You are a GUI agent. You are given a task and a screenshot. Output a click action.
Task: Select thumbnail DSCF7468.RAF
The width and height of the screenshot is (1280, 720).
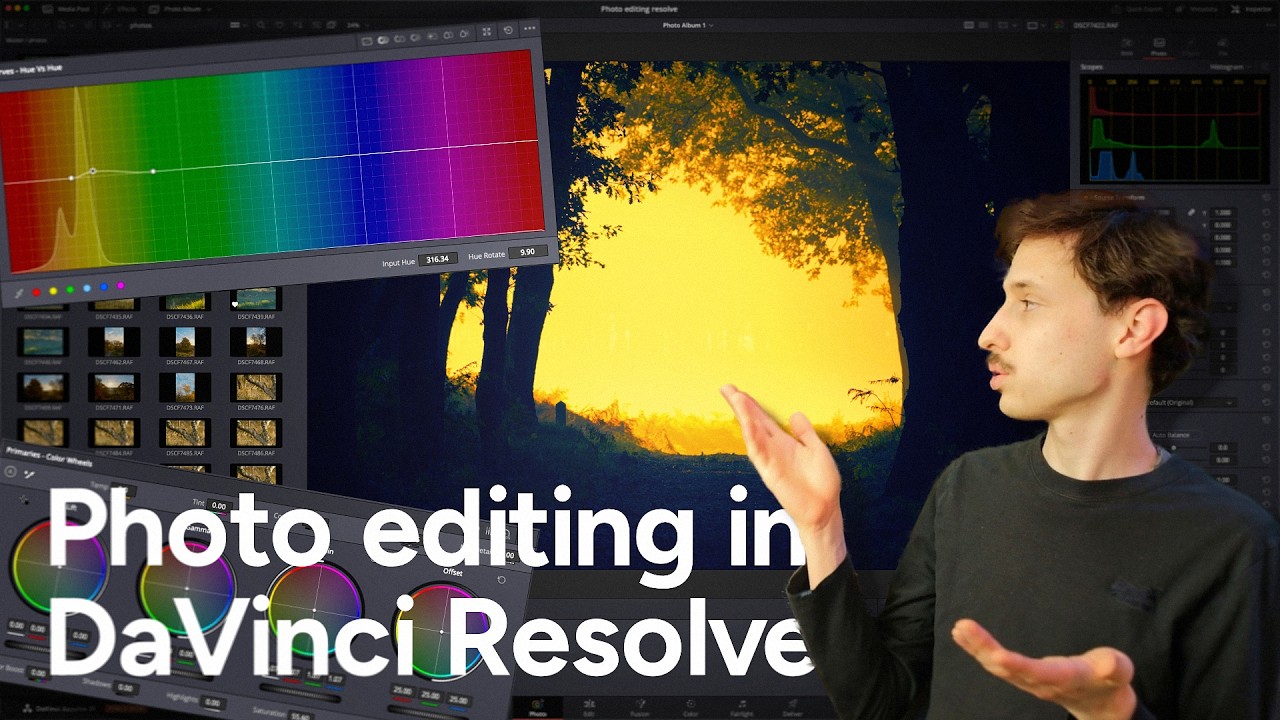click(256, 343)
